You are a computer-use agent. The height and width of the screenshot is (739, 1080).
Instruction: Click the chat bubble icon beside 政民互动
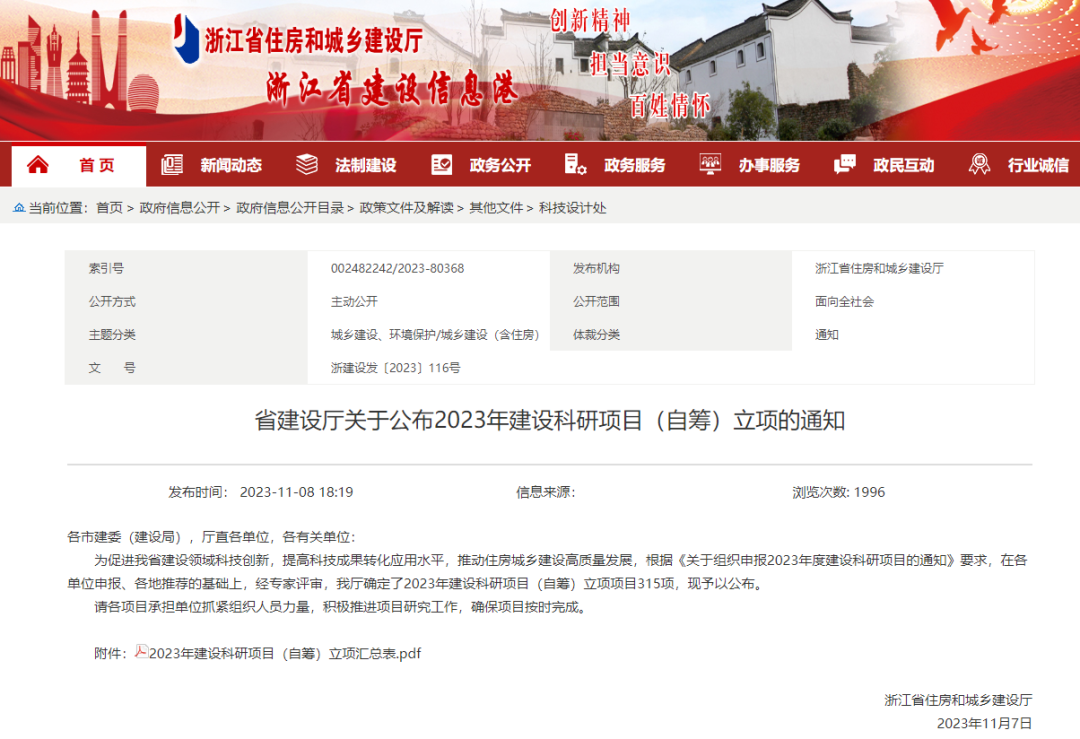click(845, 165)
